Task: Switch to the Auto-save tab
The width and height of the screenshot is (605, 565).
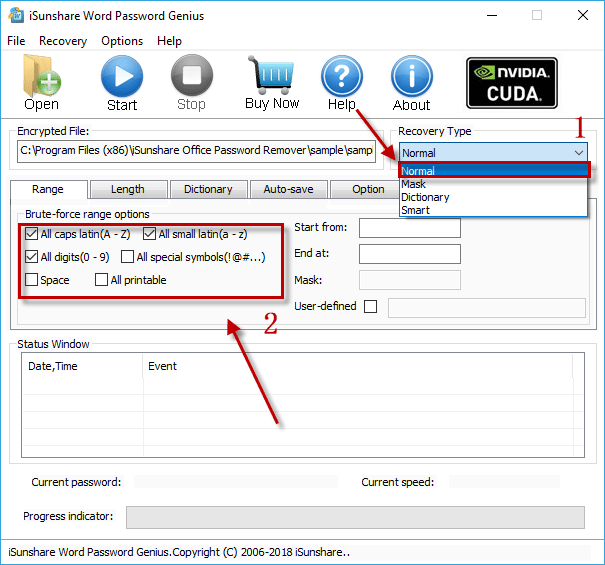Action: pyautogui.click(x=289, y=189)
